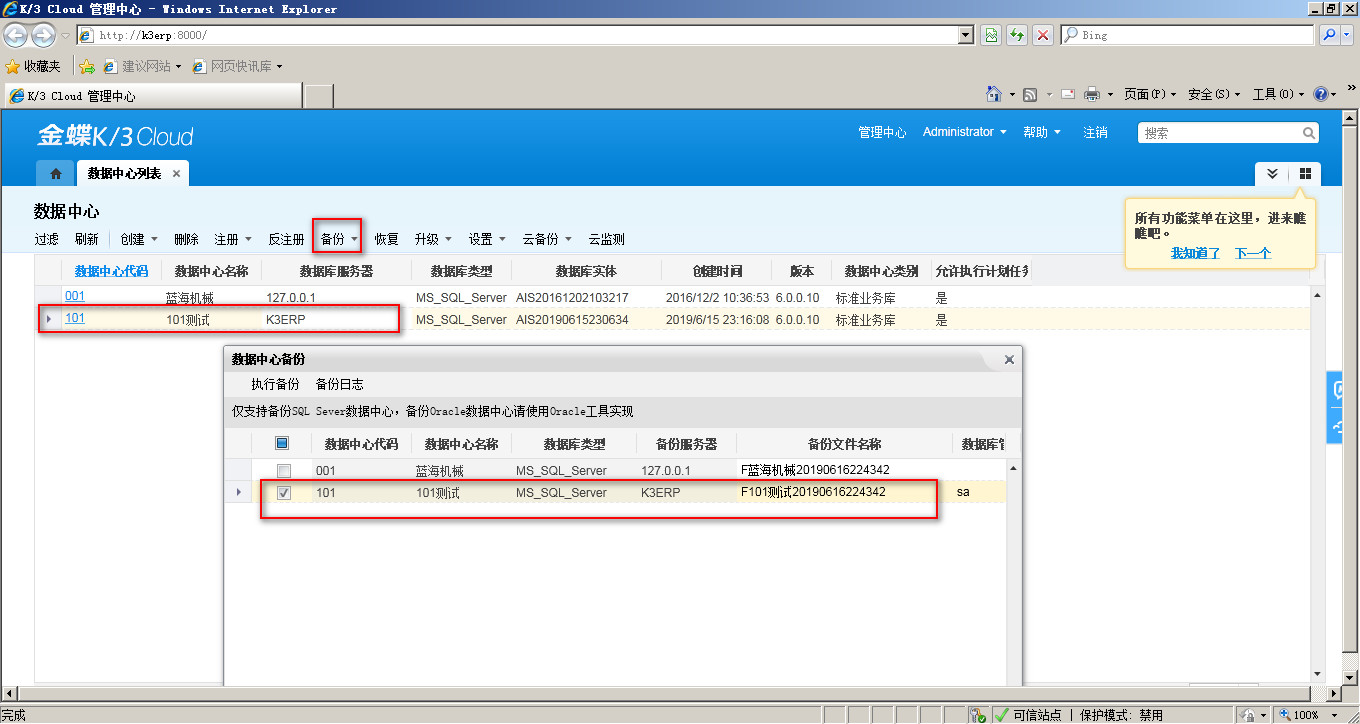Screen dimensions: 1360x724
Task: Click the all-functions grid menu icon
Action: pyautogui.click(x=1305, y=173)
